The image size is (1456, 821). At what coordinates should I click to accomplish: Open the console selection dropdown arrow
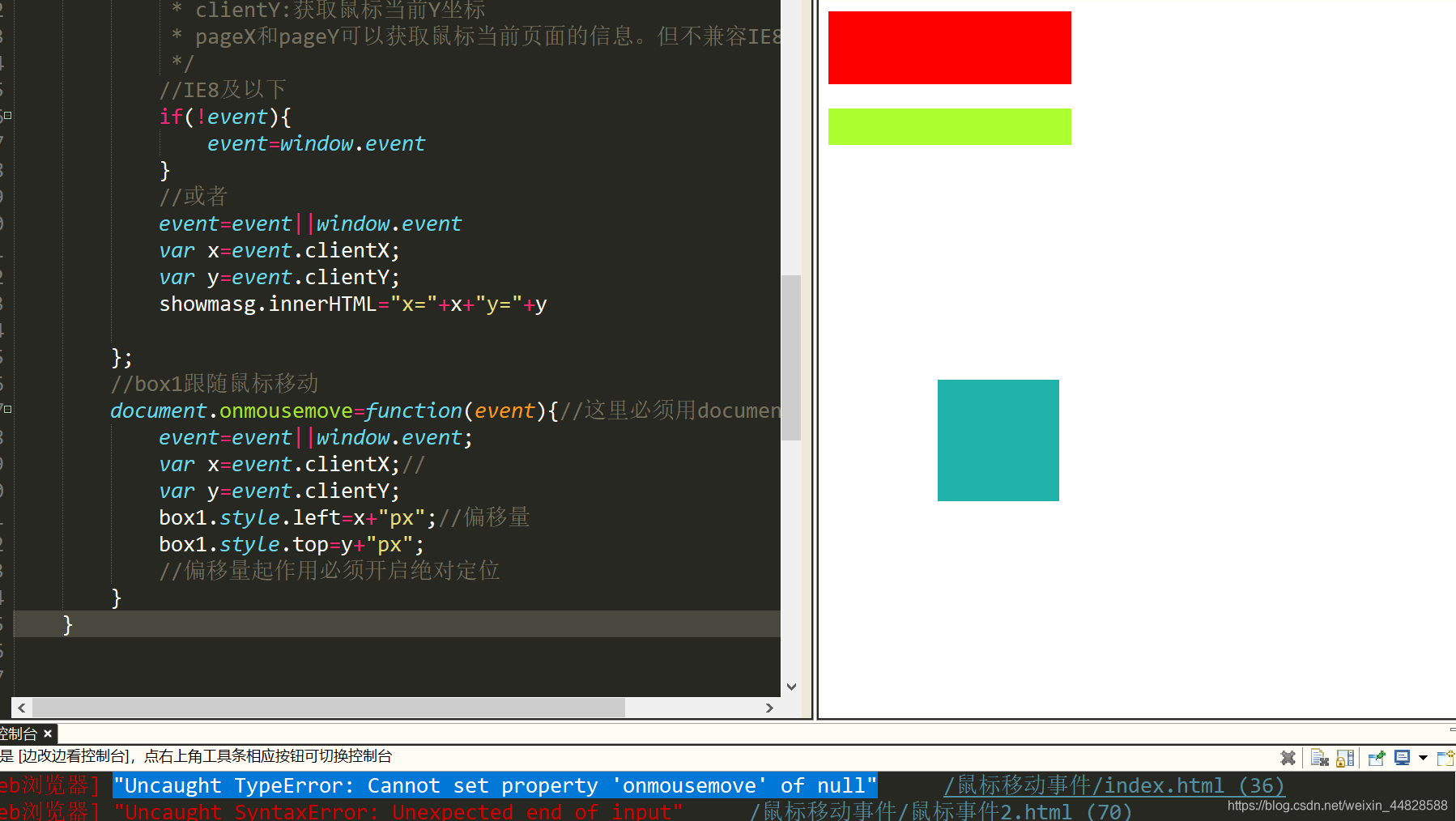(x=1423, y=758)
